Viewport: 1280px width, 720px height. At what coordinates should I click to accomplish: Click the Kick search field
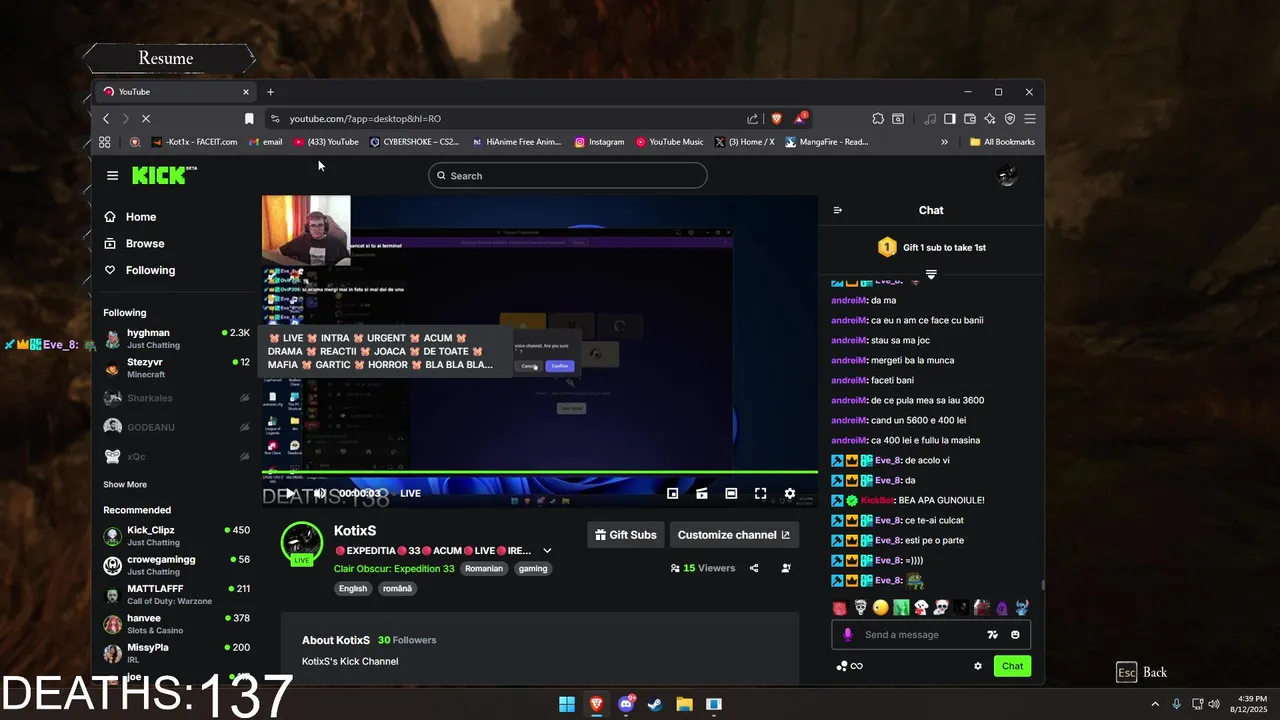pyautogui.click(x=568, y=176)
